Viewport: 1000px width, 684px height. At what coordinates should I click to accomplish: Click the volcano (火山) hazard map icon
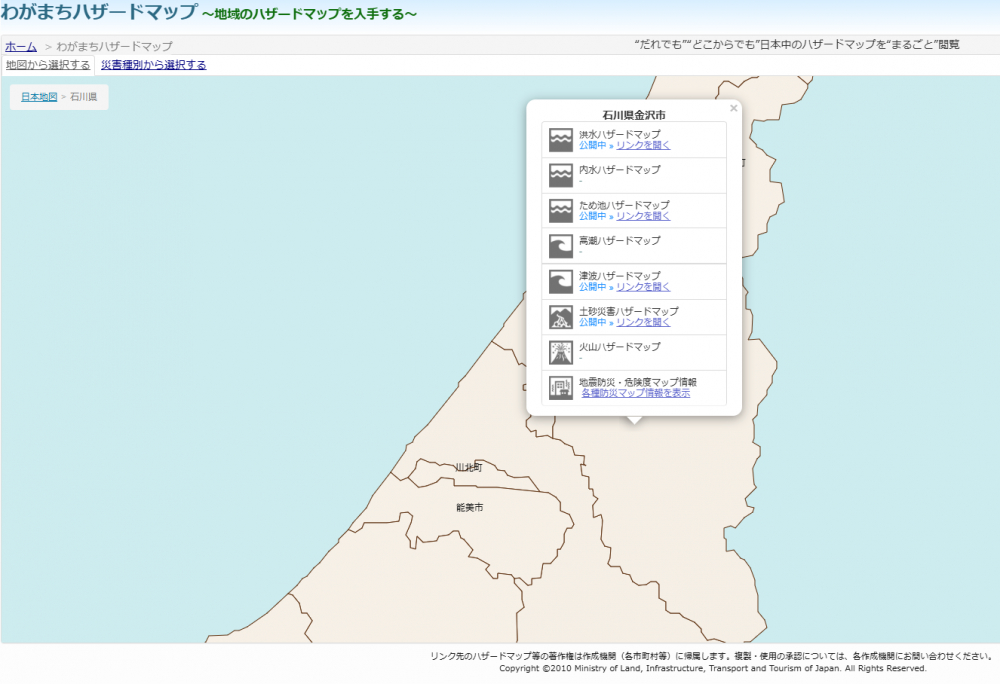[x=561, y=352]
